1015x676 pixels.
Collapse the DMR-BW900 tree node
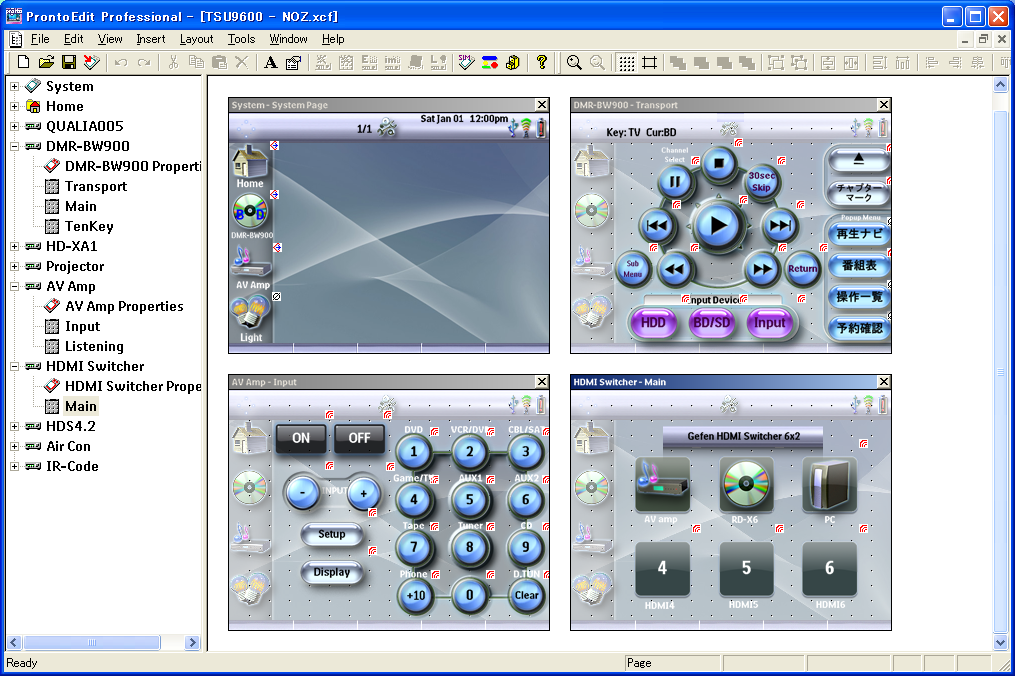pyautogui.click(x=15, y=146)
